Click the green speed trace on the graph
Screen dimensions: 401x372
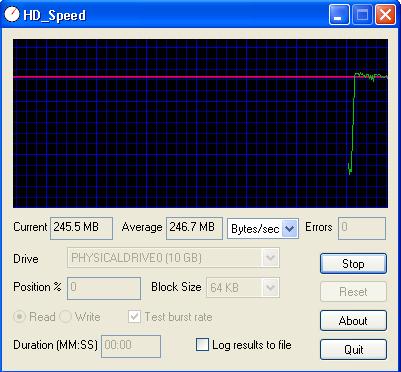353,123
